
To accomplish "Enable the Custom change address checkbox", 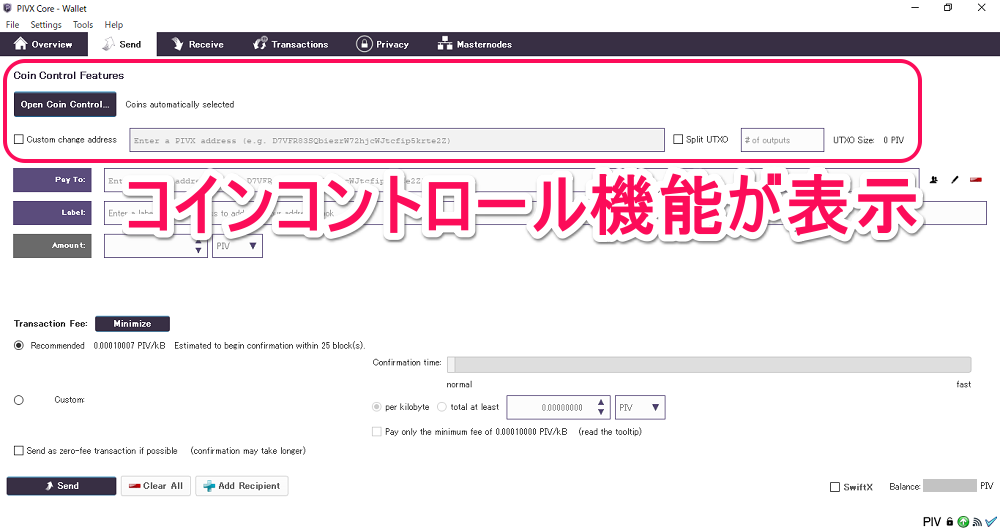I will coord(19,140).
